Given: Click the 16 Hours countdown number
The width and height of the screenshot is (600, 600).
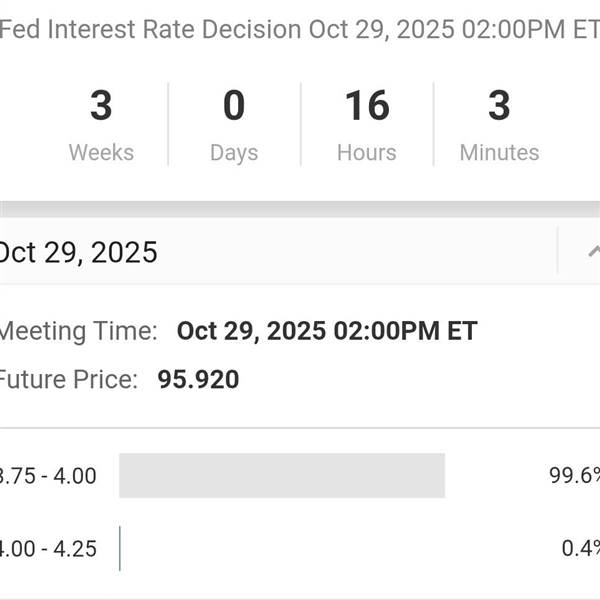Looking at the screenshot, I should (367, 106).
